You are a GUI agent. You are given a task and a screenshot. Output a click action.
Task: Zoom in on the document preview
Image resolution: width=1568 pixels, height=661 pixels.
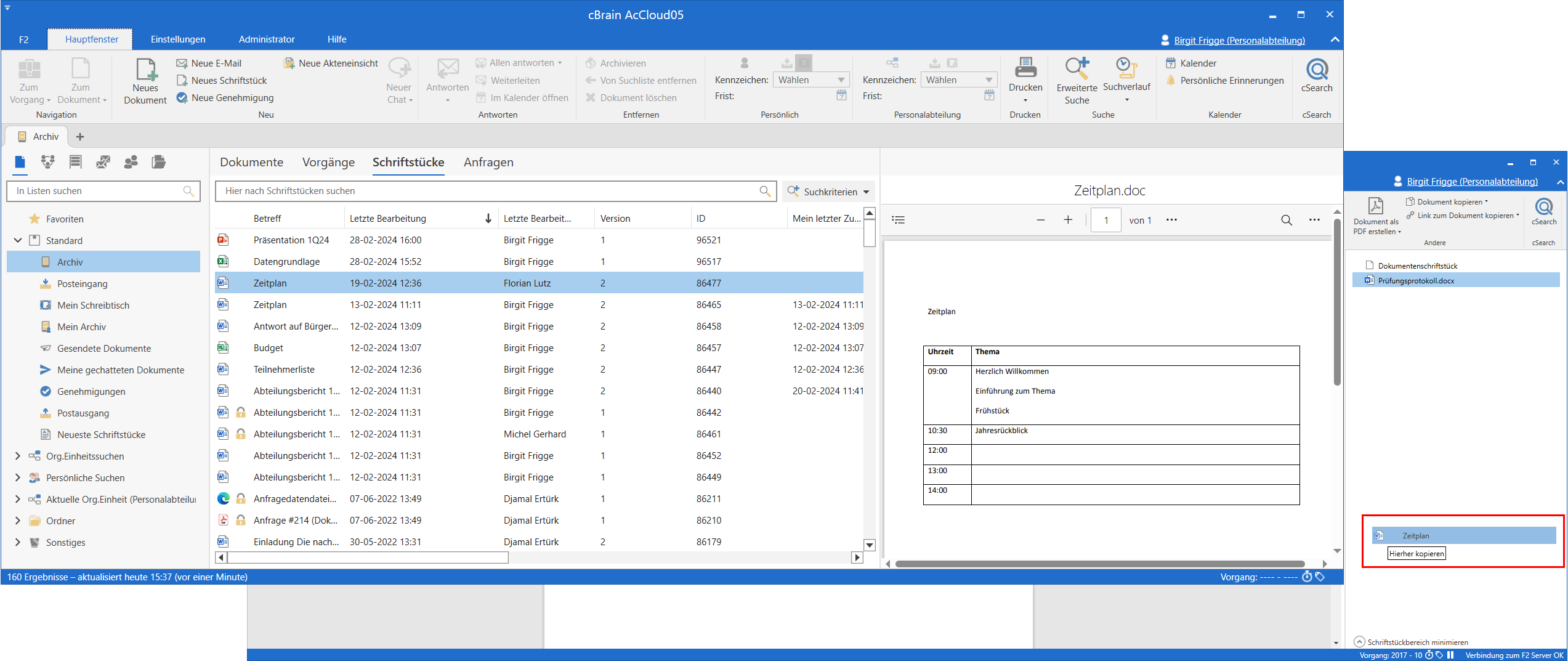pos(1068,220)
